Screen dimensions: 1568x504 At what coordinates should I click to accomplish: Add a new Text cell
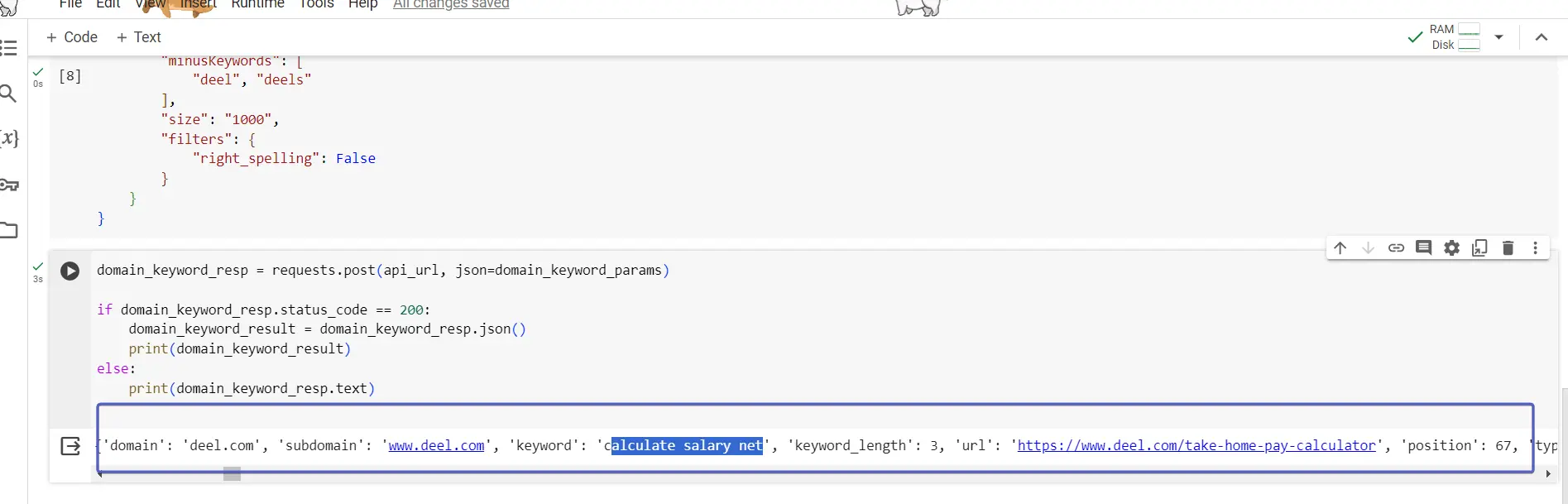(x=139, y=37)
